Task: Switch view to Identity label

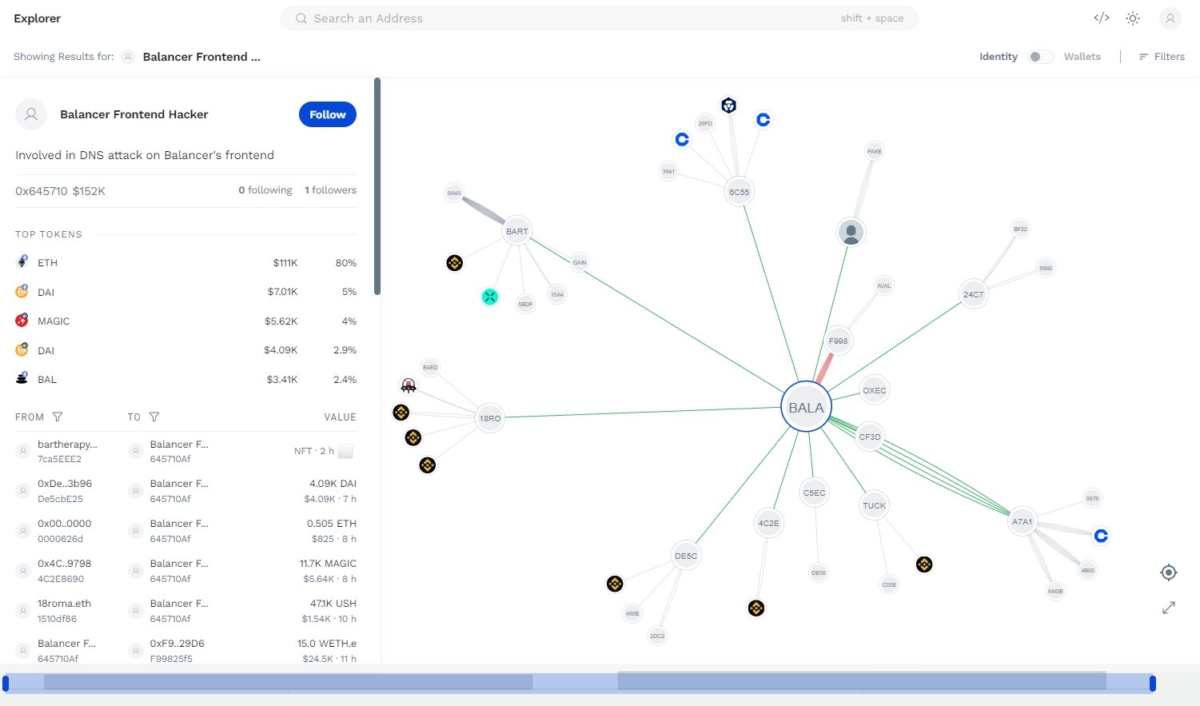Action: tap(998, 57)
